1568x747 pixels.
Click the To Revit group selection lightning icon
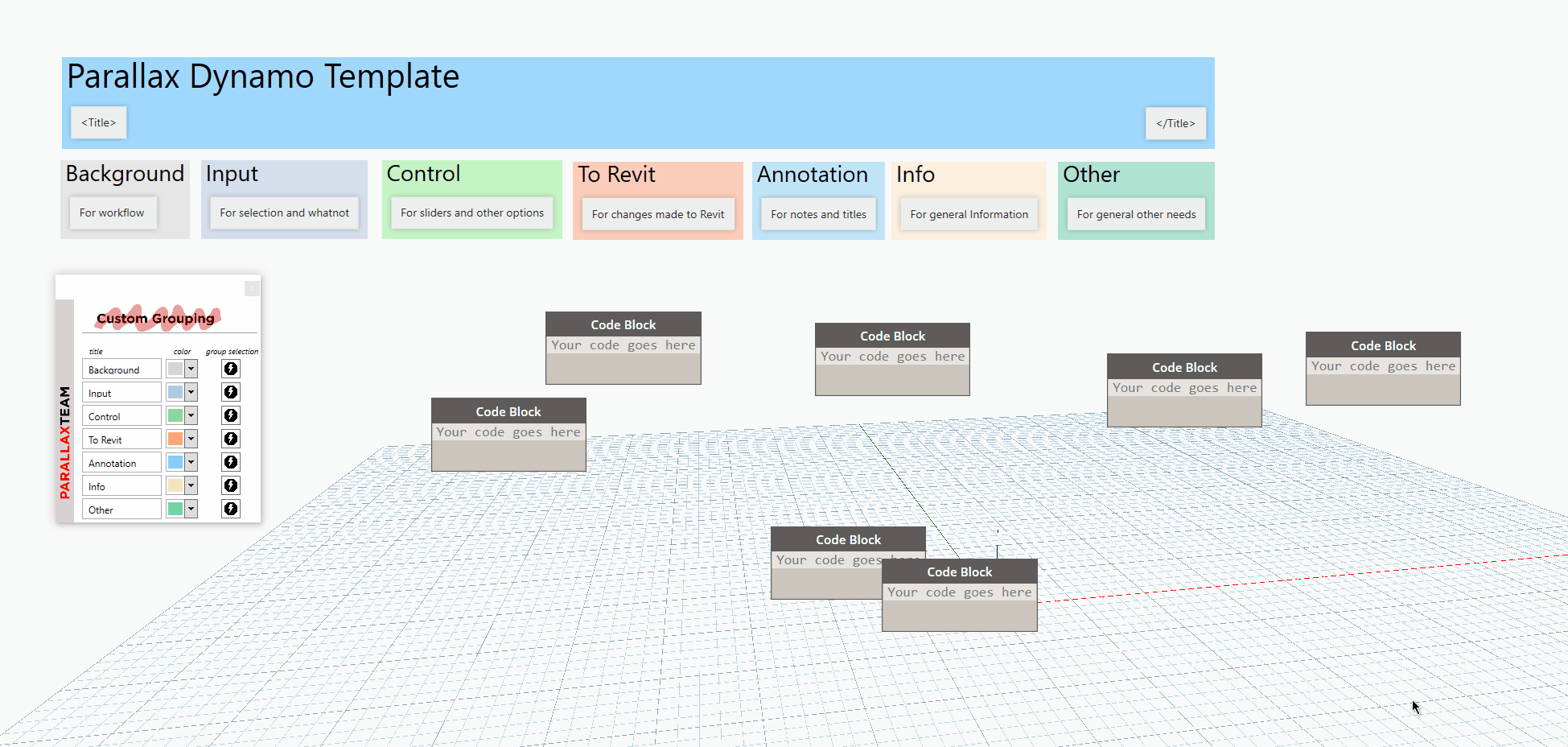231,439
